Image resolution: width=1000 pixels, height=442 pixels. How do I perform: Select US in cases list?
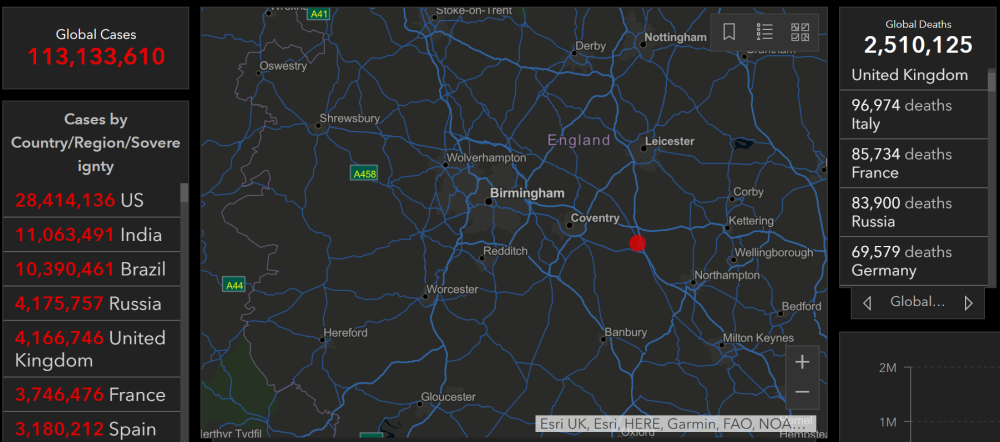92,201
